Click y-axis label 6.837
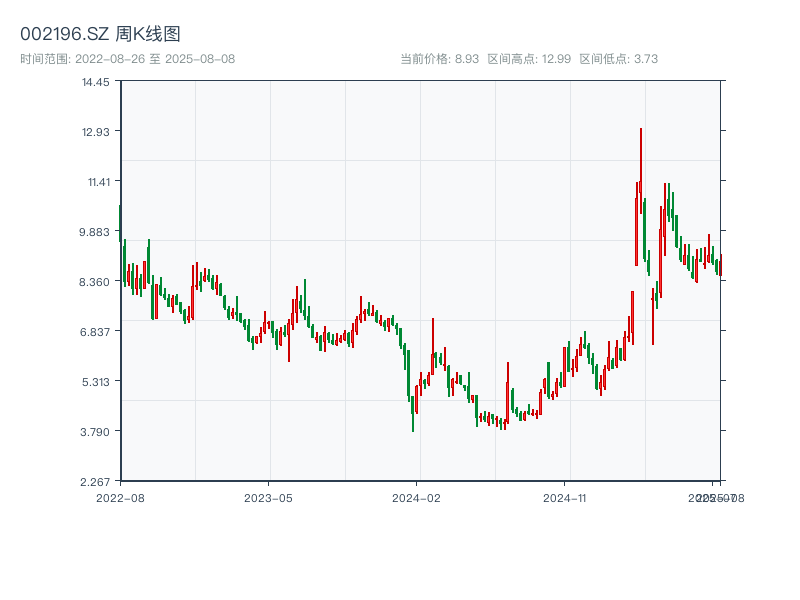 [x=94, y=332]
